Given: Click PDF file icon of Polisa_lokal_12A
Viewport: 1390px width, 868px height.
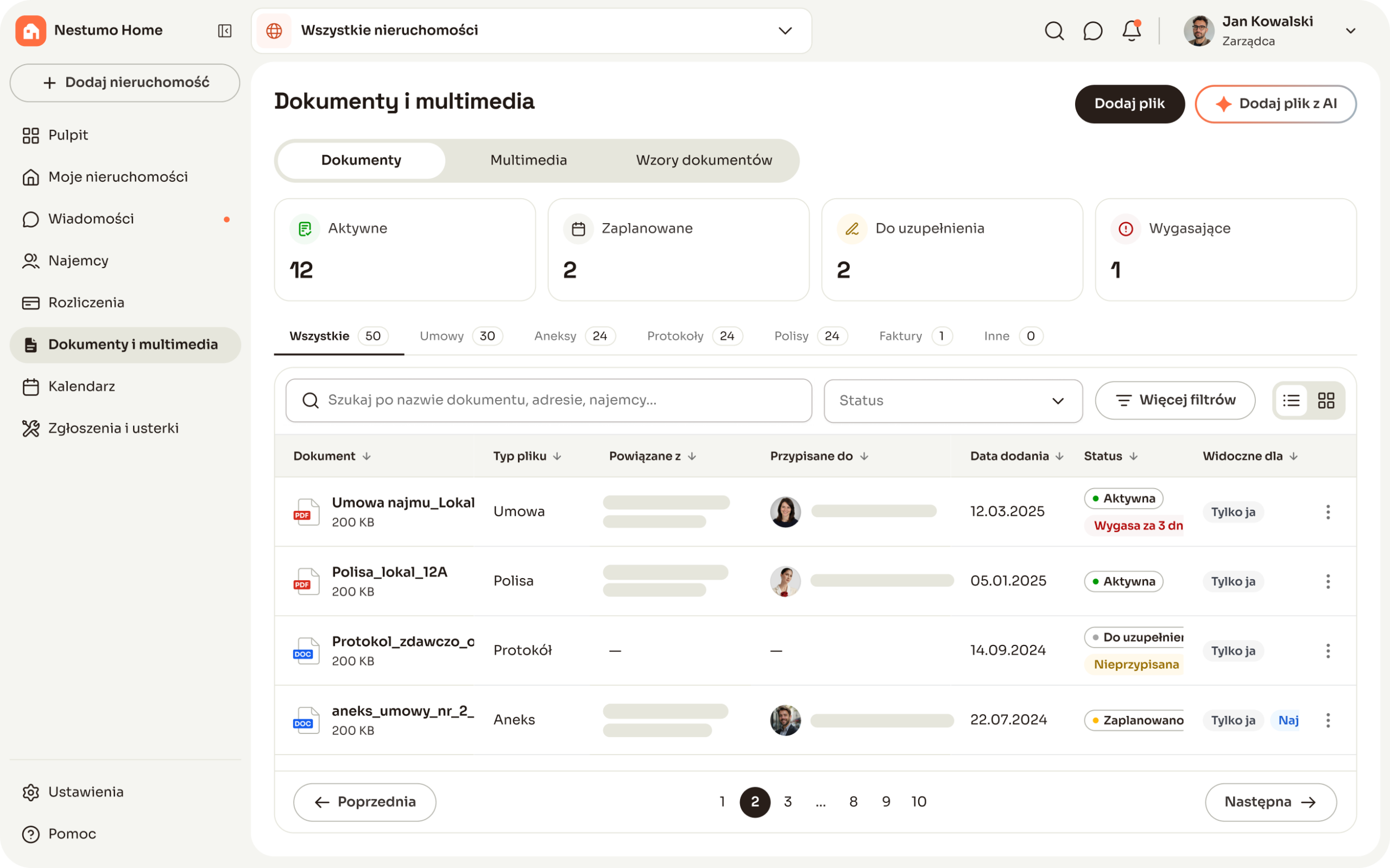Looking at the screenshot, I should (306, 581).
